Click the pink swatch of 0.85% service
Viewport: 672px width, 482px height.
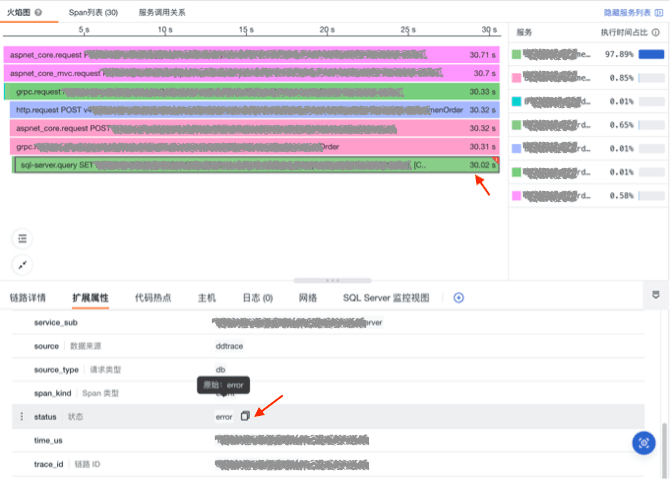click(x=516, y=78)
